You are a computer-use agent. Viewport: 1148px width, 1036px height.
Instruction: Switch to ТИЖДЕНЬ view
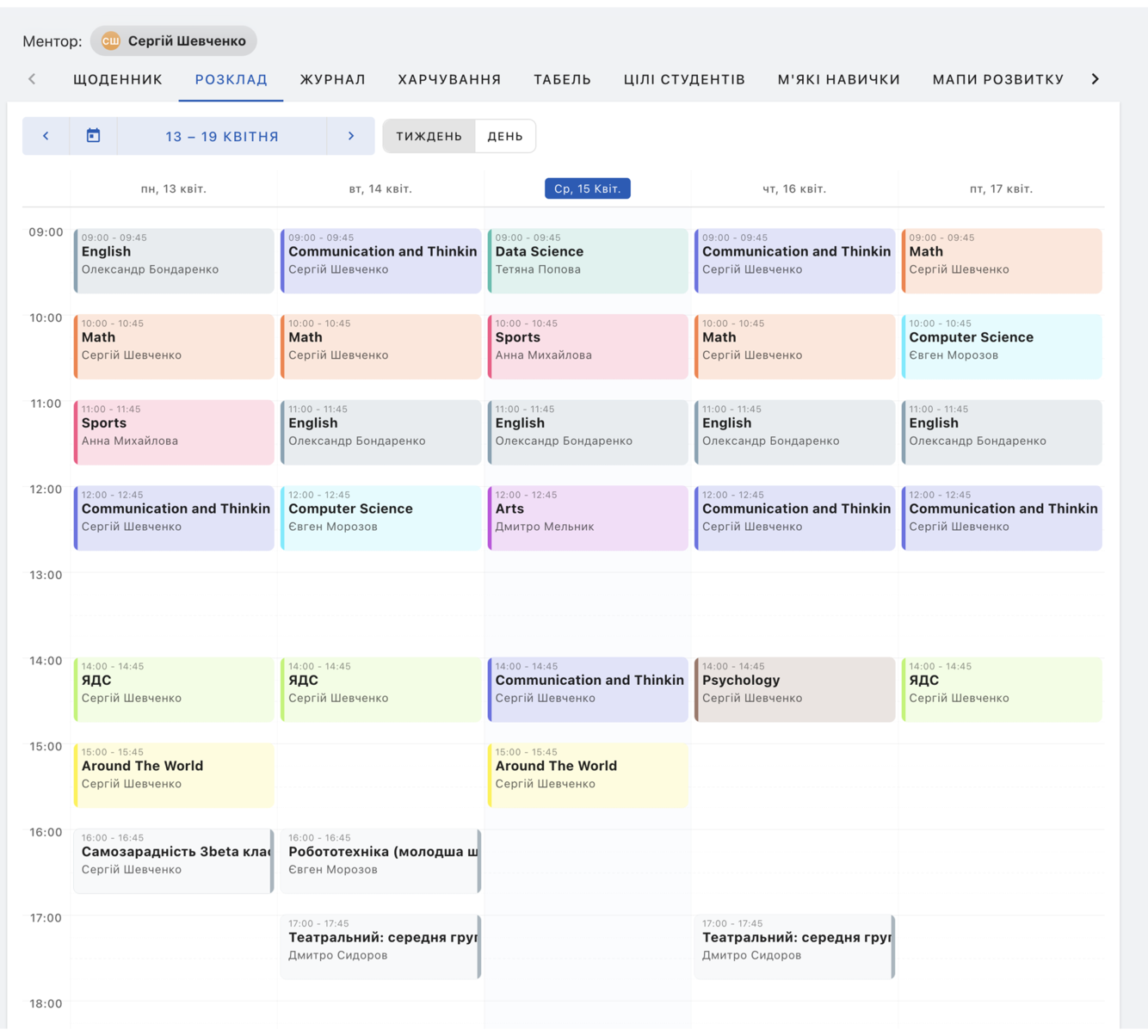click(429, 136)
